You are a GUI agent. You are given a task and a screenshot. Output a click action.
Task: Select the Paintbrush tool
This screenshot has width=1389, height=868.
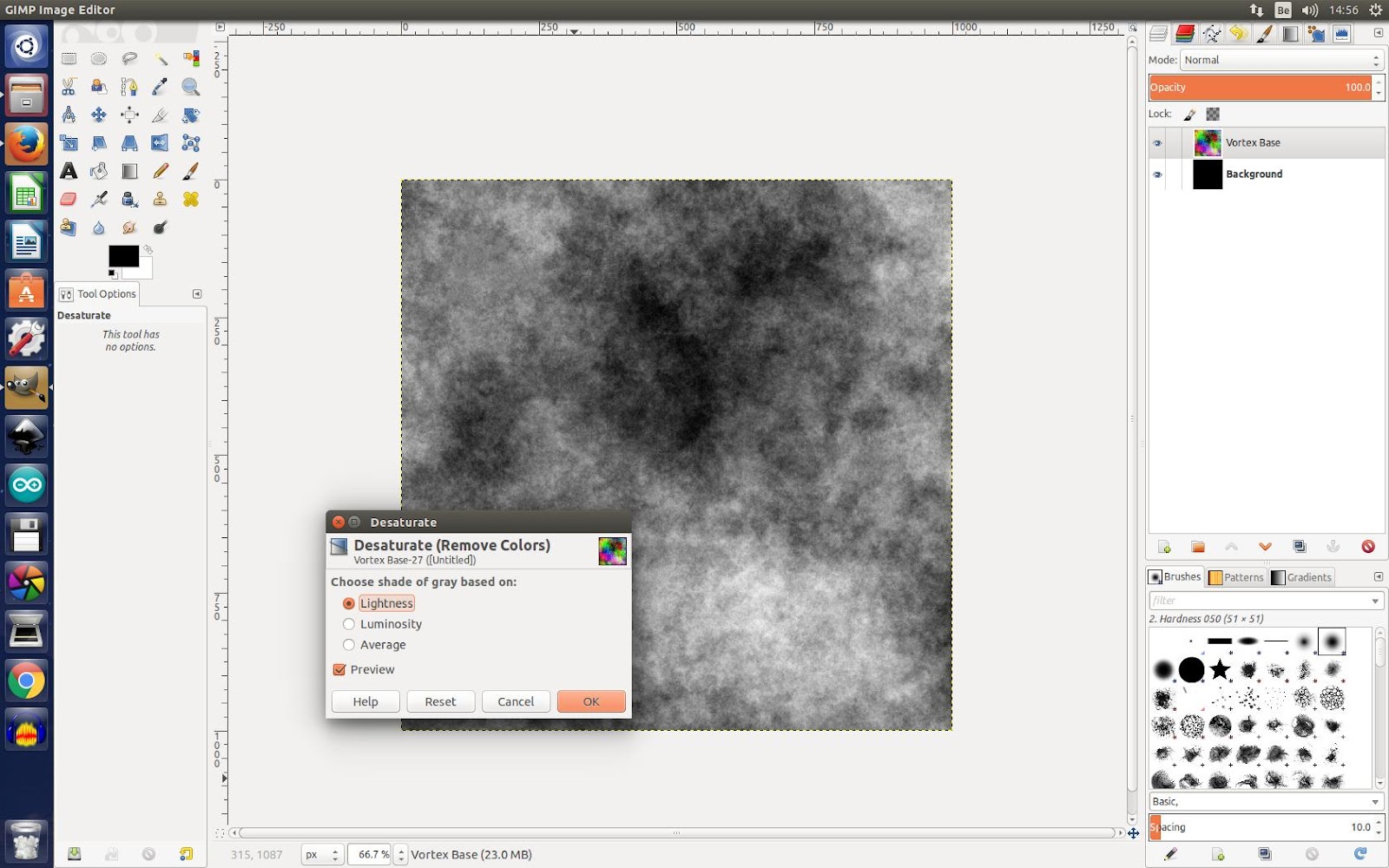pos(190,171)
